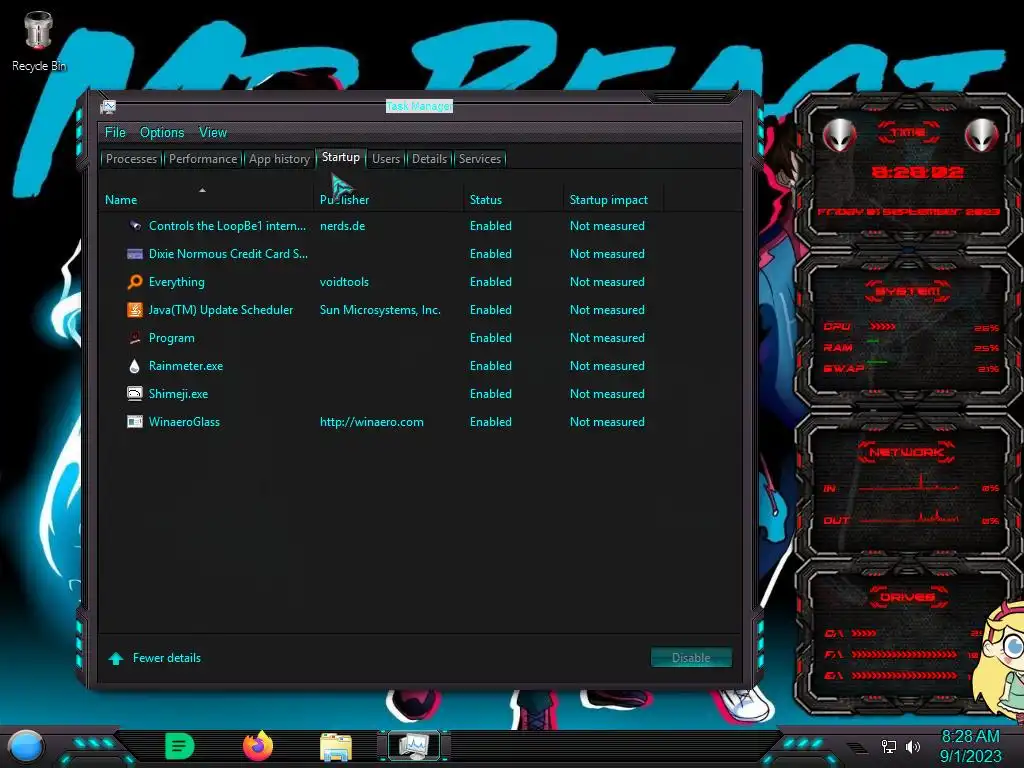Viewport: 1024px width, 768px height.
Task: Click the Dixie Normous Credit Card icon
Action: click(135, 254)
